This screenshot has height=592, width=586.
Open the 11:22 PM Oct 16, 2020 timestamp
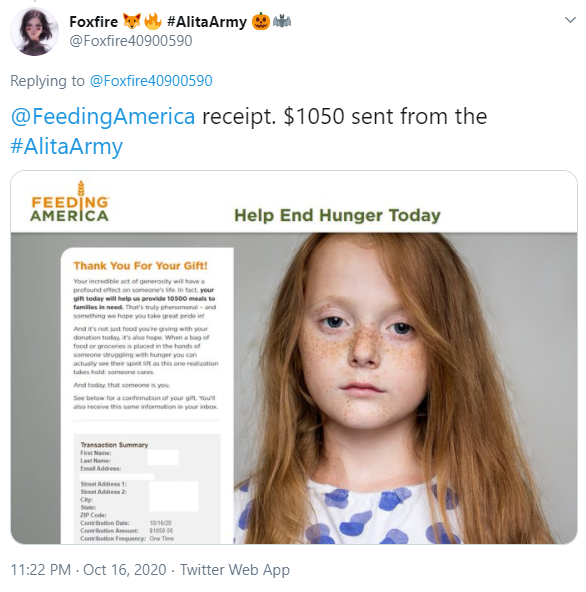88,570
